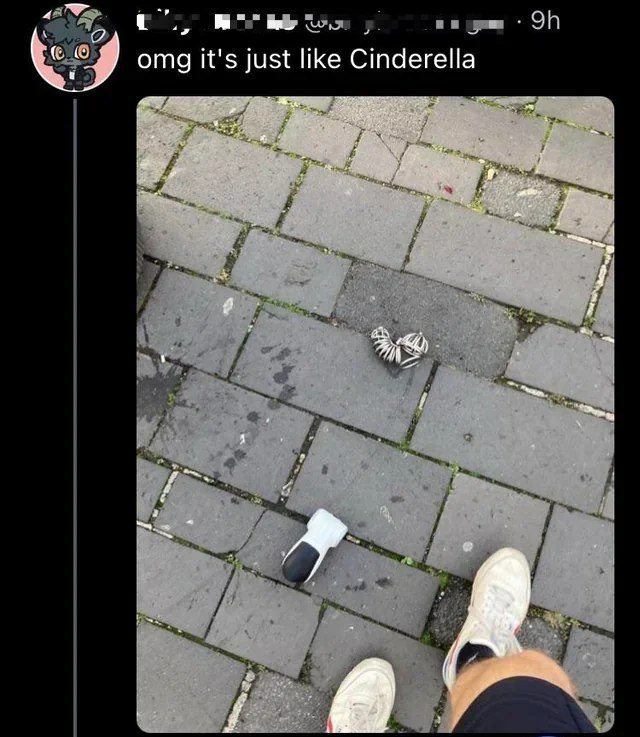
Task: Click the bare leg in the photo
Action: 512,675
